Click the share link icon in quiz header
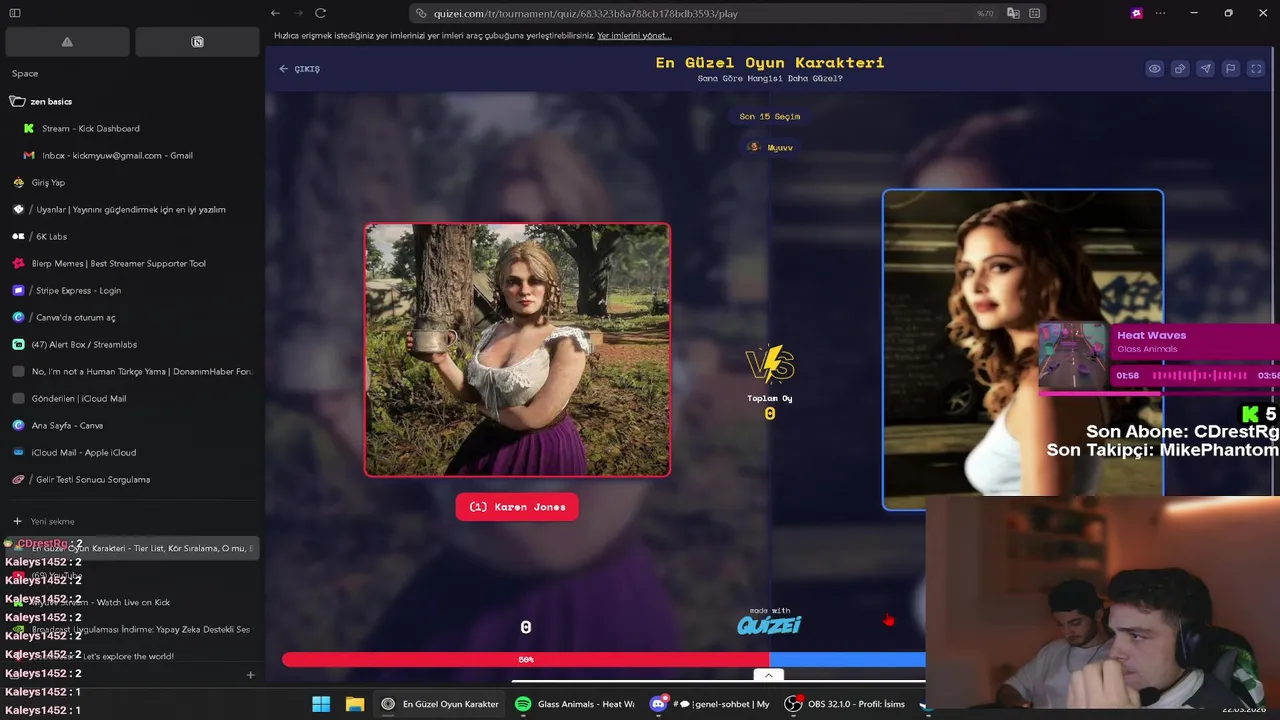 pyautogui.click(x=1180, y=69)
